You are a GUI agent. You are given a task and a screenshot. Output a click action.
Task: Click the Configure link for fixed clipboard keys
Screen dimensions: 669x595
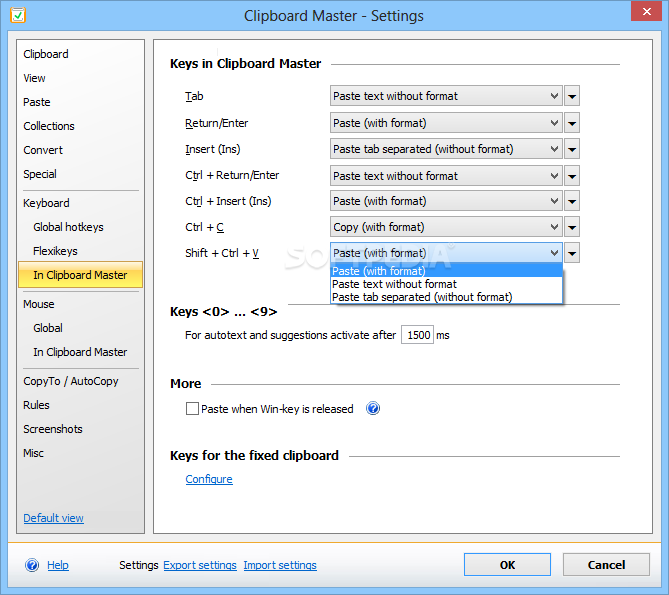click(209, 479)
